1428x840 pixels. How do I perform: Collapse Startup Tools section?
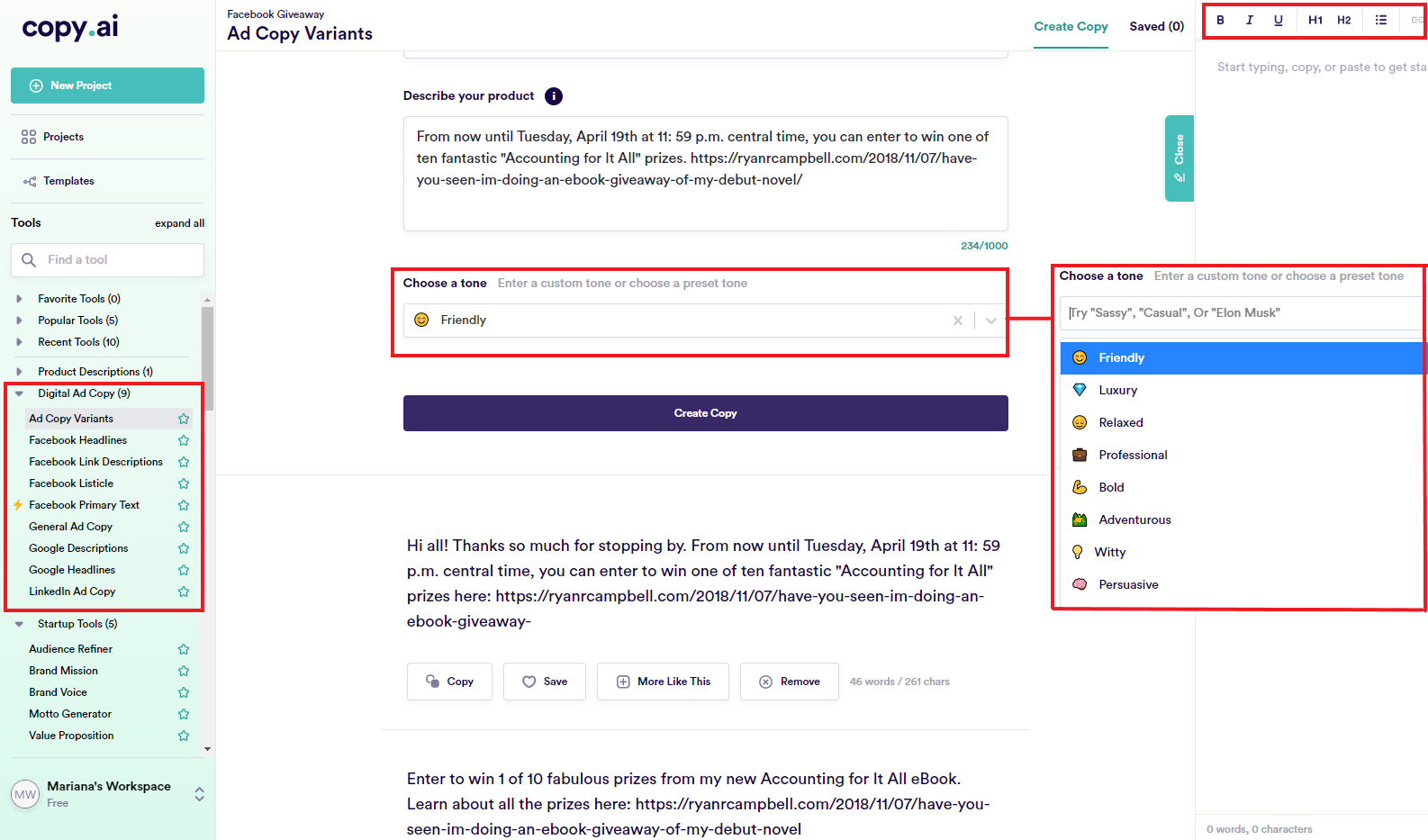click(x=19, y=624)
